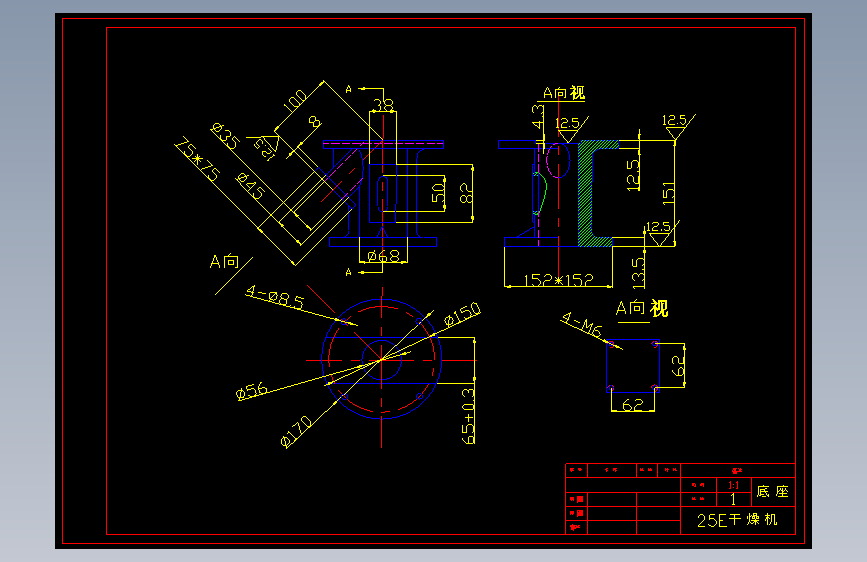The width and height of the screenshot is (867, 562).
Task: Click the 151 height dimension
Action: pos(668,193)
